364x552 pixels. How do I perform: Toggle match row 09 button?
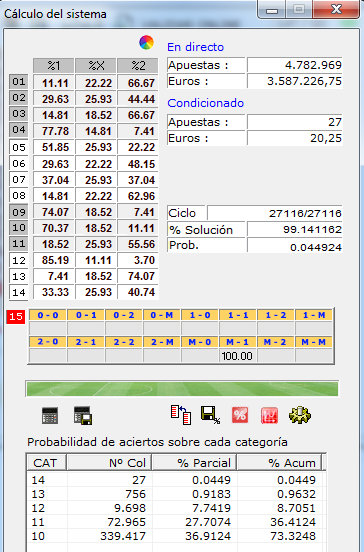19,212
